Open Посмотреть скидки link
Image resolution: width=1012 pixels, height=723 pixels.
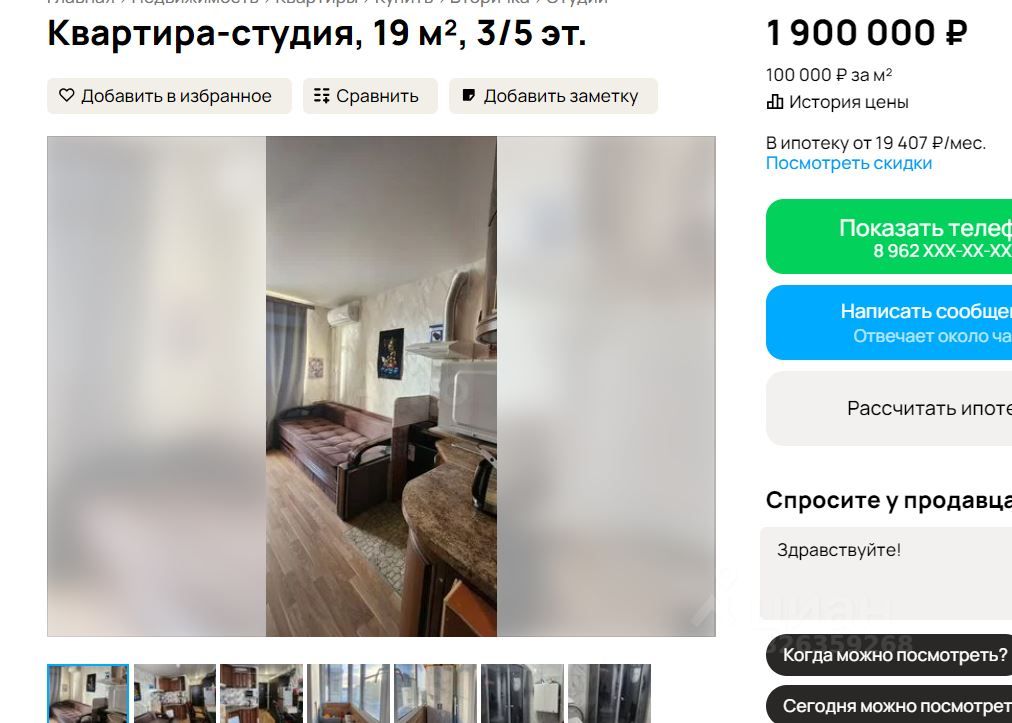849,163
